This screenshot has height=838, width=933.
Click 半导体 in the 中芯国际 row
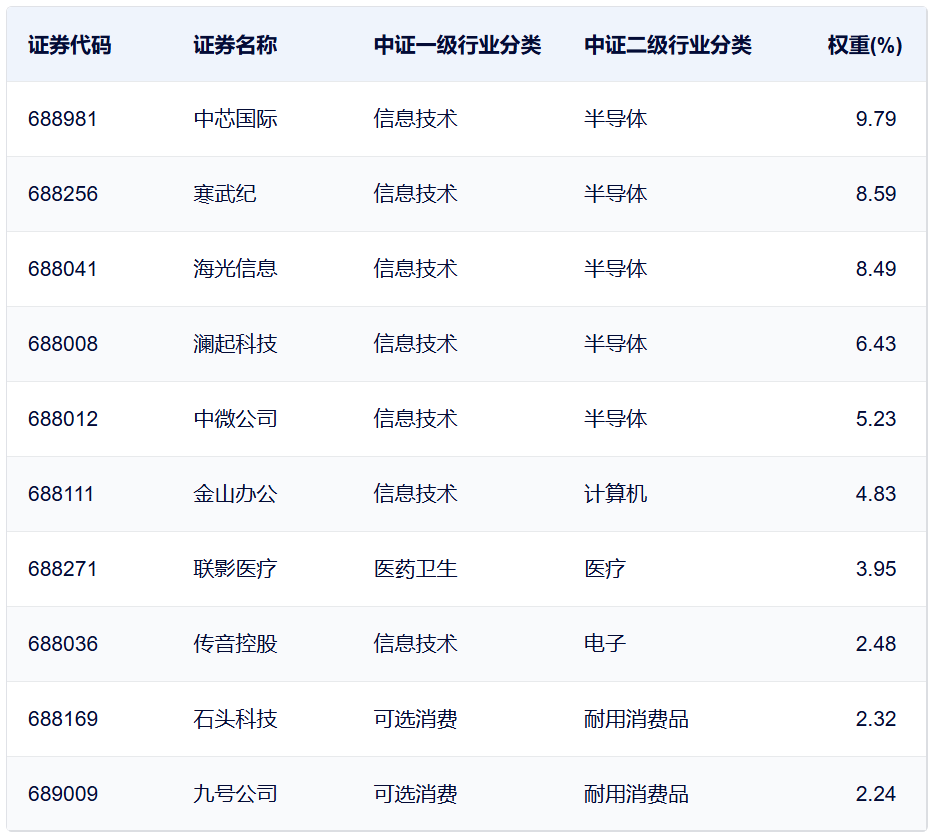pos(615,119)
